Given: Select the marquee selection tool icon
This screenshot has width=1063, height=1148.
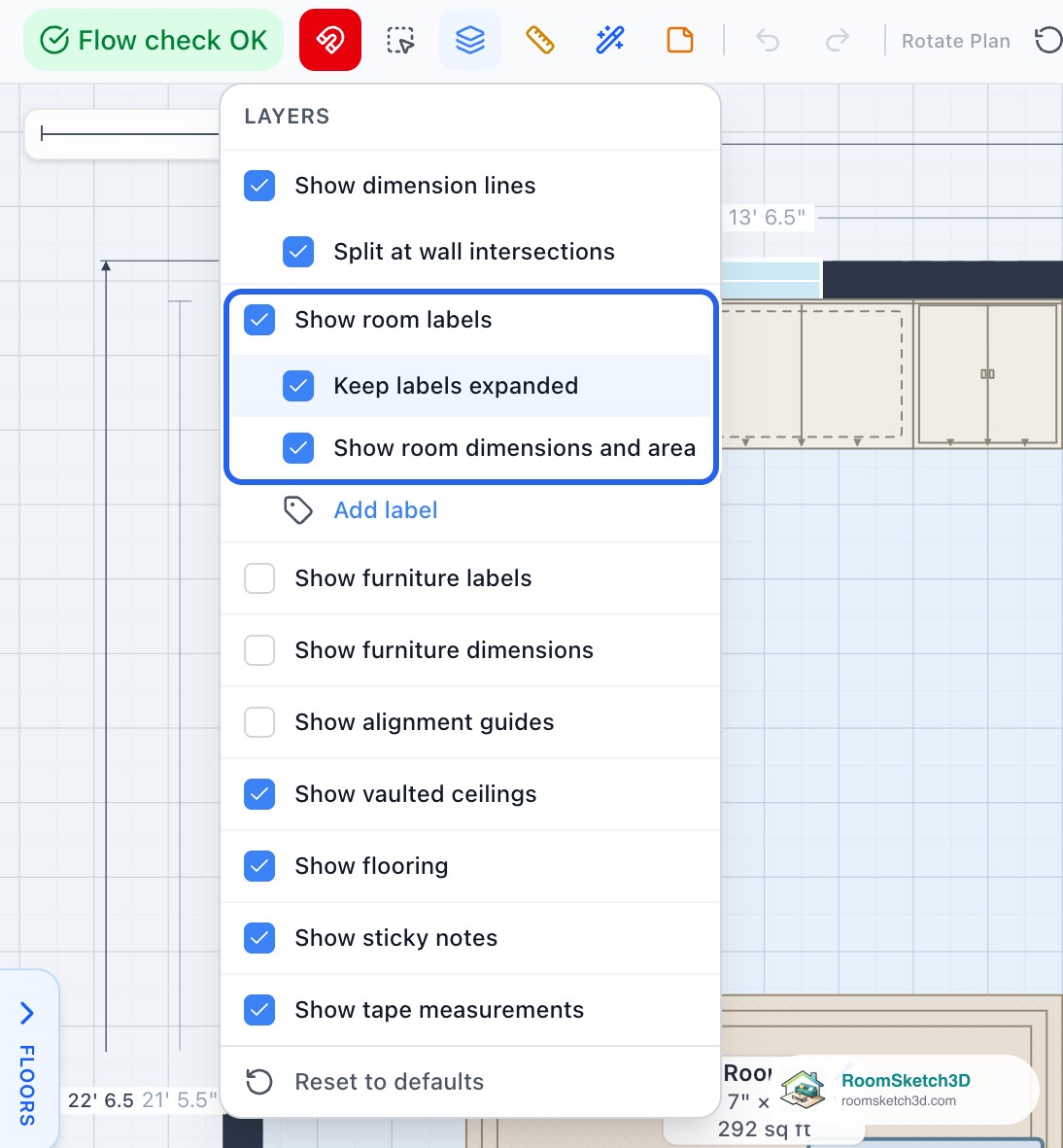Looking at the screenshot, I should (400, 40).
